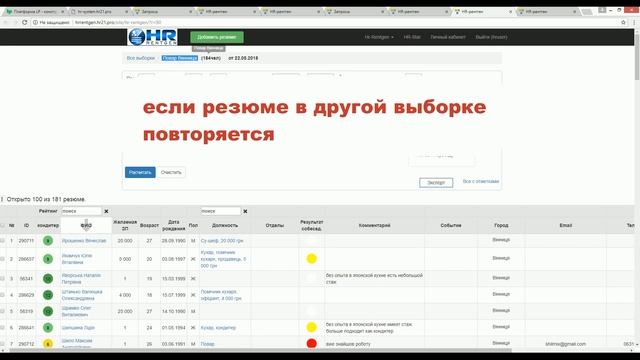Open the candidate name link in row 1
Screen dimensions: 640x360
(x=84, y=241)
